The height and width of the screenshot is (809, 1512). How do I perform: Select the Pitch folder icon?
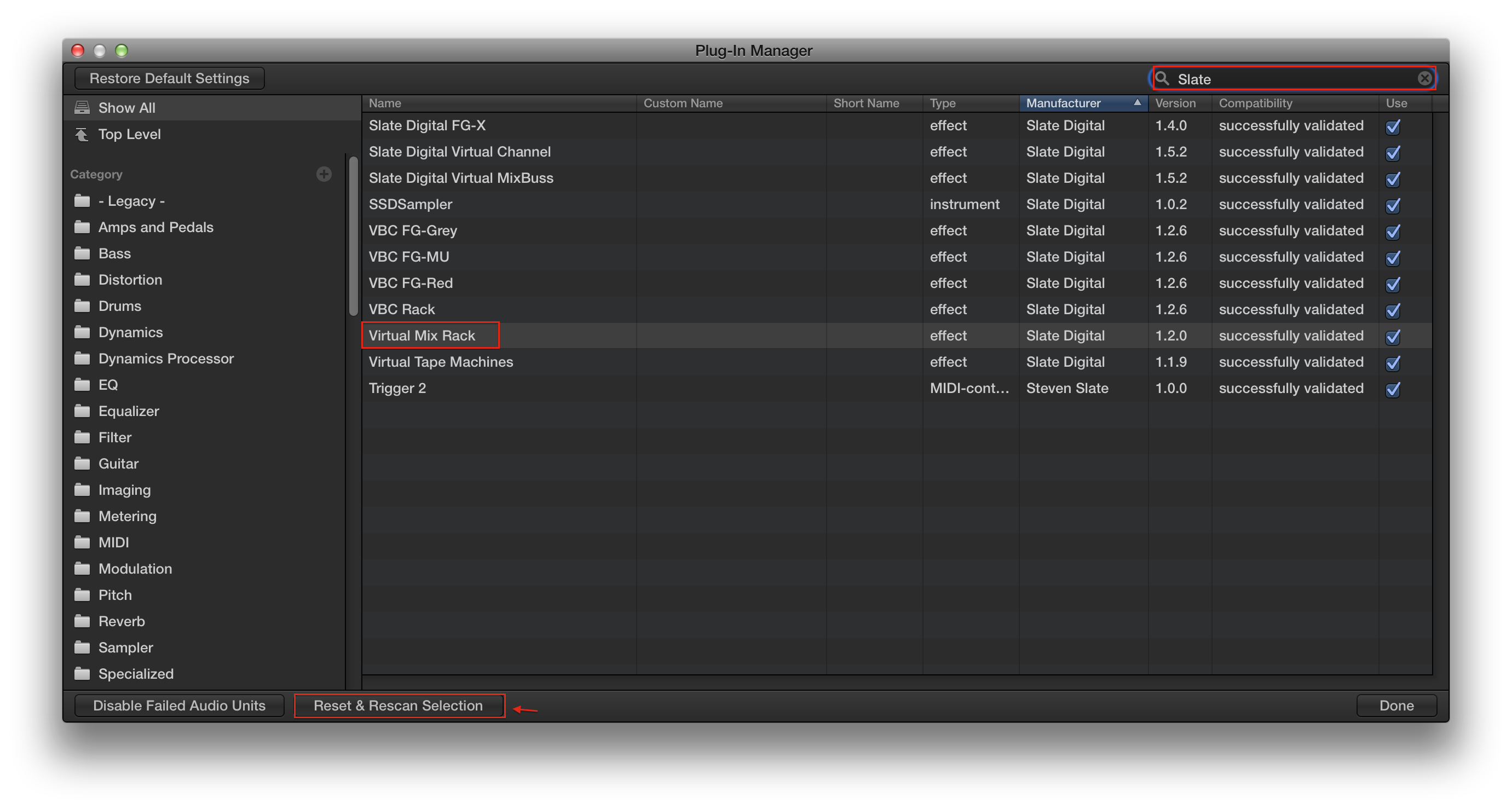pyautogui.click(x=82, y=596)
